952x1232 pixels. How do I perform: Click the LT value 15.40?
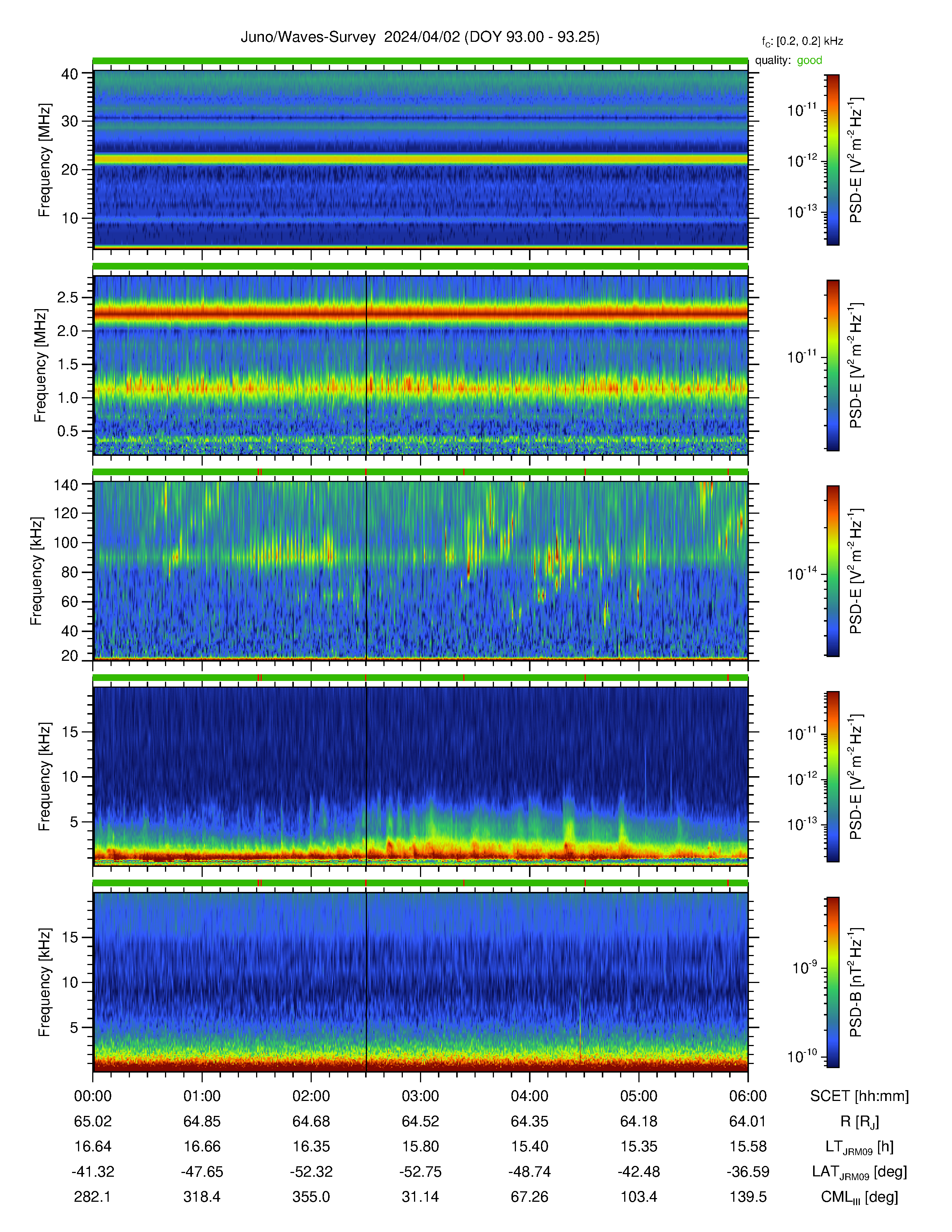pos(529,1147)
